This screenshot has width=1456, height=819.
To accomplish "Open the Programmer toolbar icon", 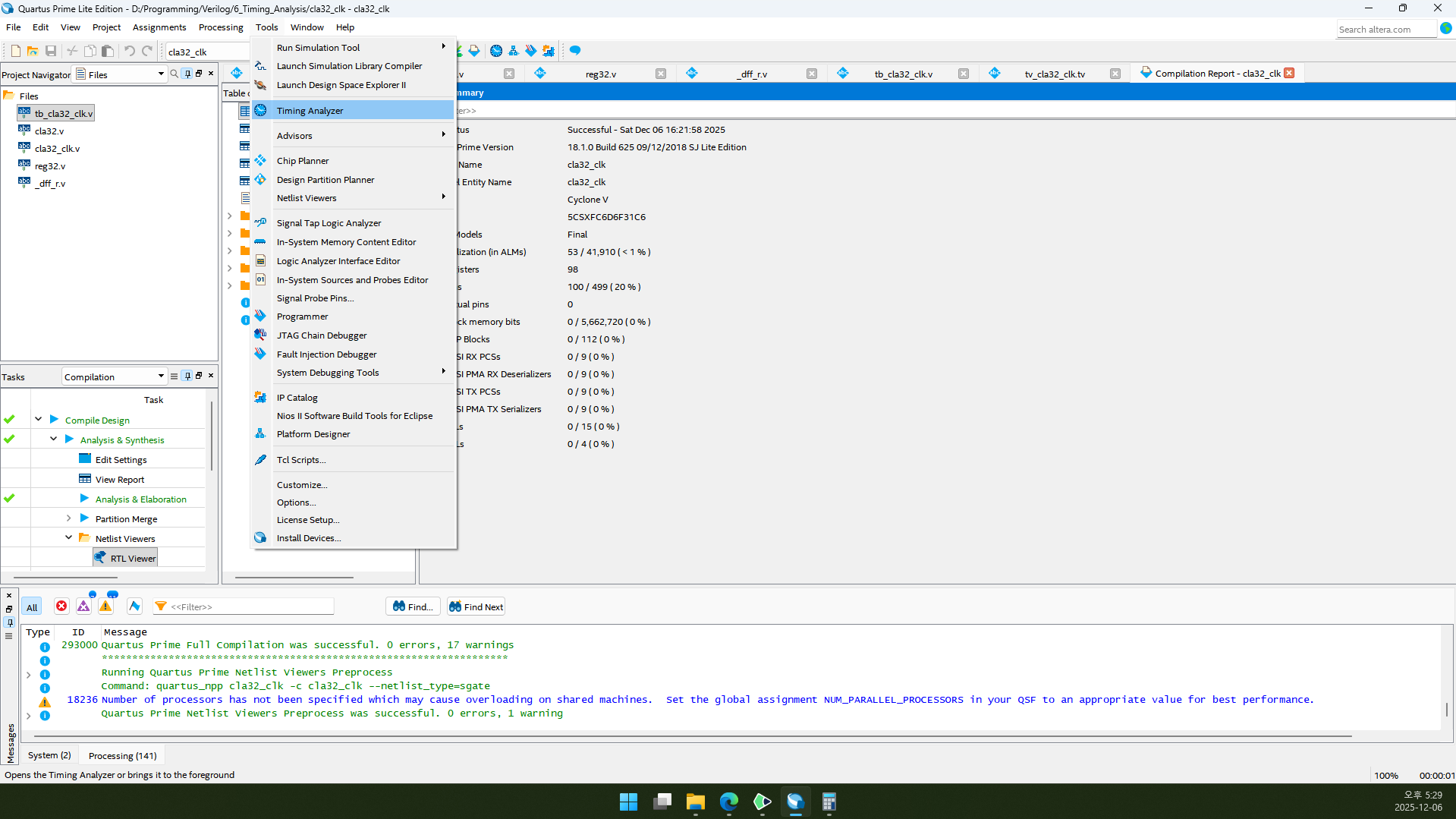I will (531, 51).
